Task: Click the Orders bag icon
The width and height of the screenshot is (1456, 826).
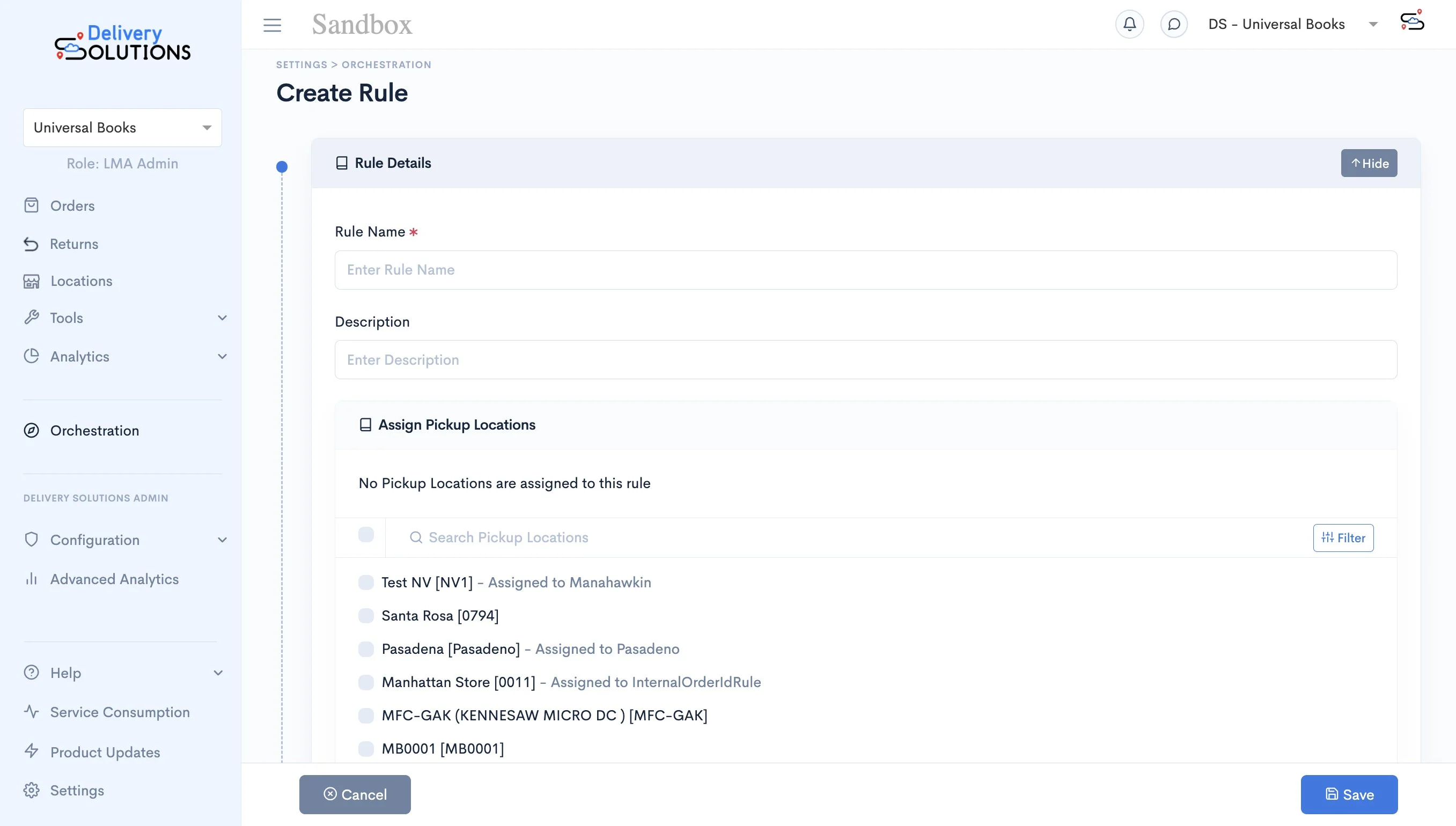Action: click(31, 205)
